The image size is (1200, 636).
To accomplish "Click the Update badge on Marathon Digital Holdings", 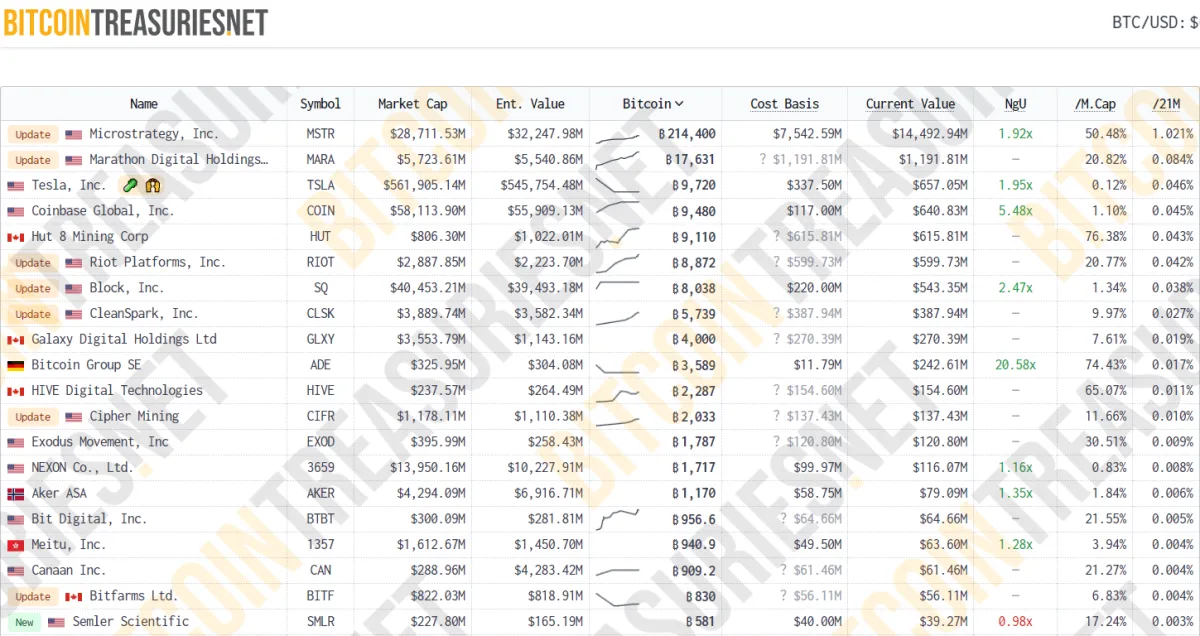I will pyautogui.click(x=33, y=160).
